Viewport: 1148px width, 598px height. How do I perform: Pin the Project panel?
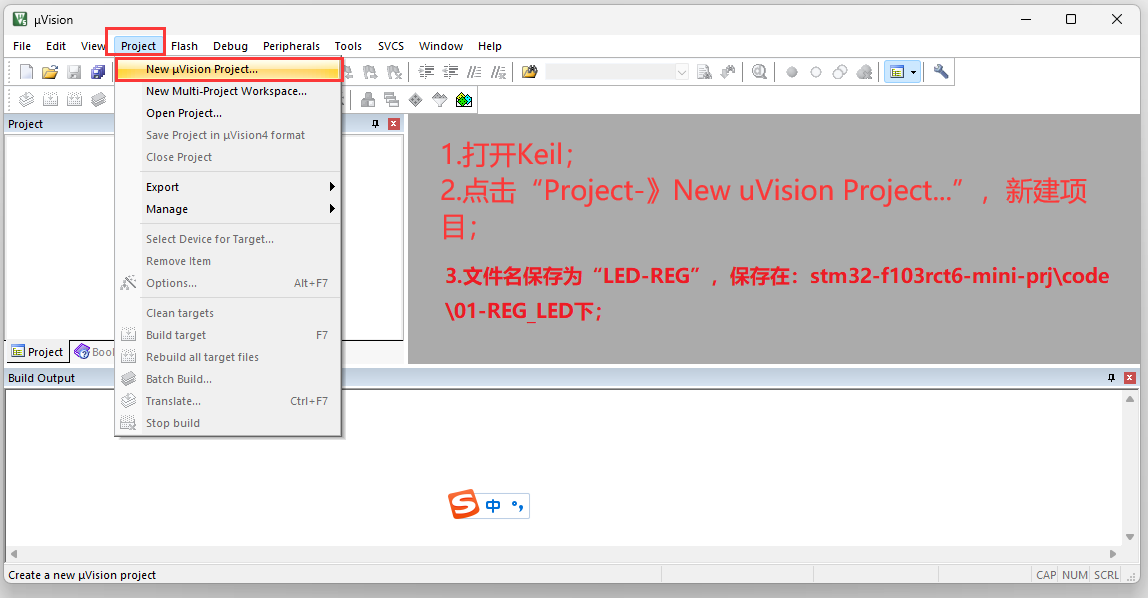[376, 124]
